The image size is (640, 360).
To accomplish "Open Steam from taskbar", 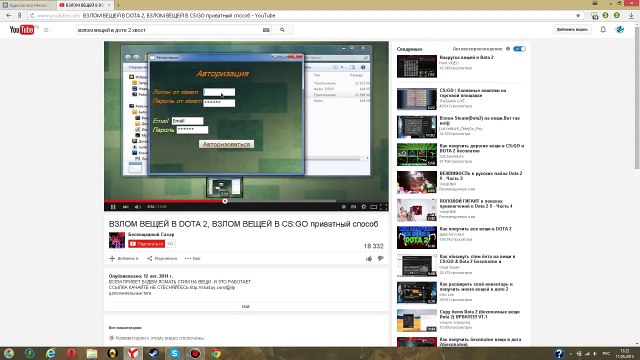I will coord(153,353).
